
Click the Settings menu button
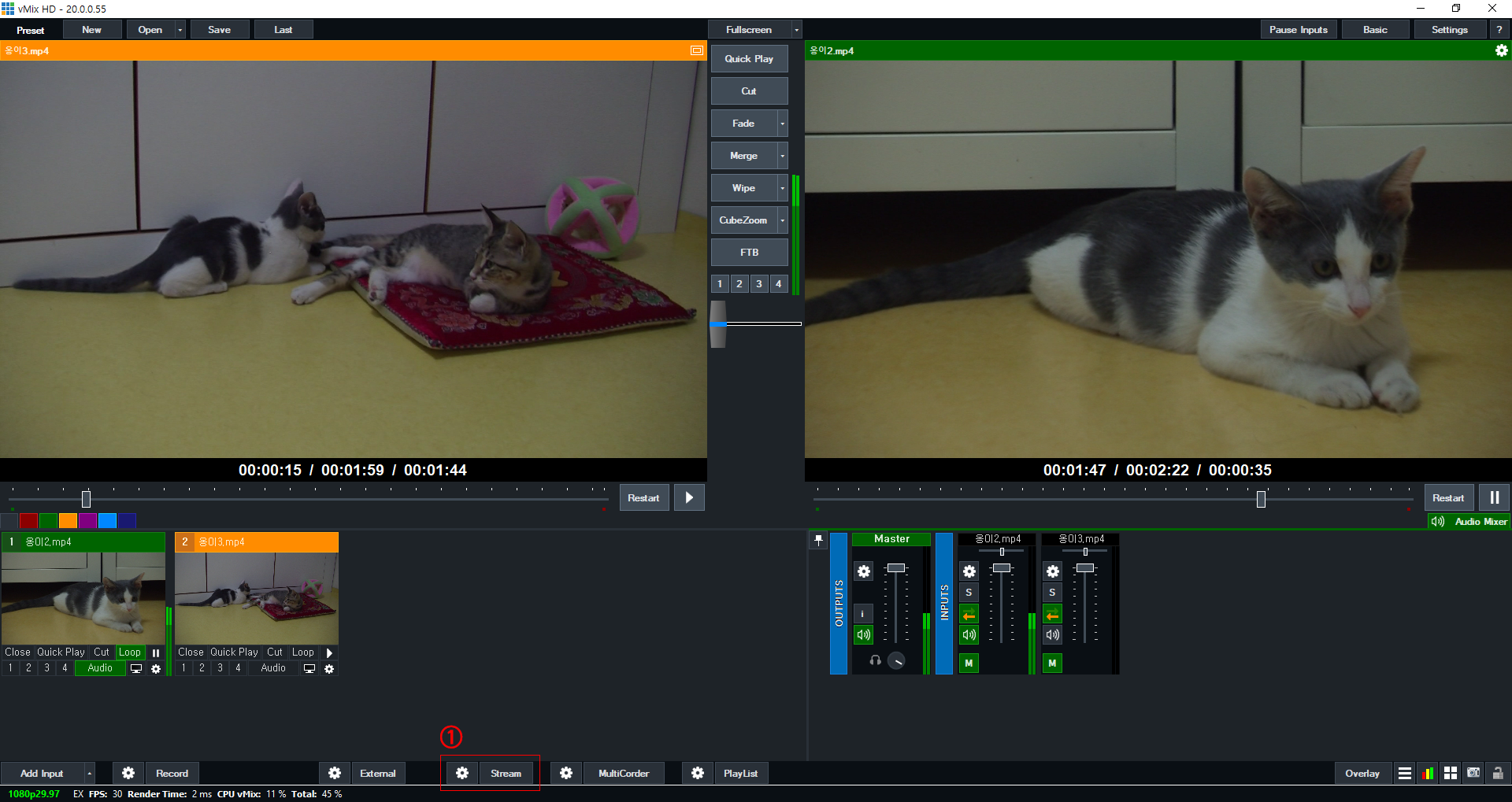click(x=1449, y=30)
